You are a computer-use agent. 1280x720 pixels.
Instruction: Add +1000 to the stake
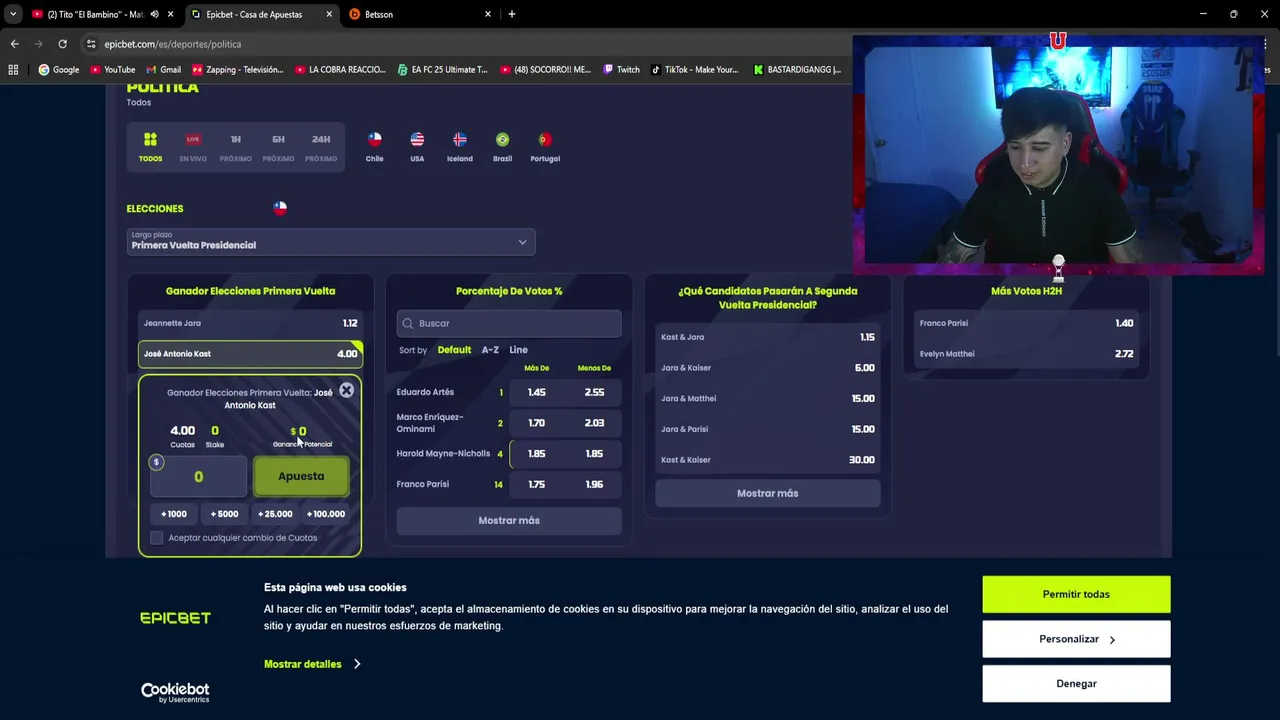pos(174,514)
